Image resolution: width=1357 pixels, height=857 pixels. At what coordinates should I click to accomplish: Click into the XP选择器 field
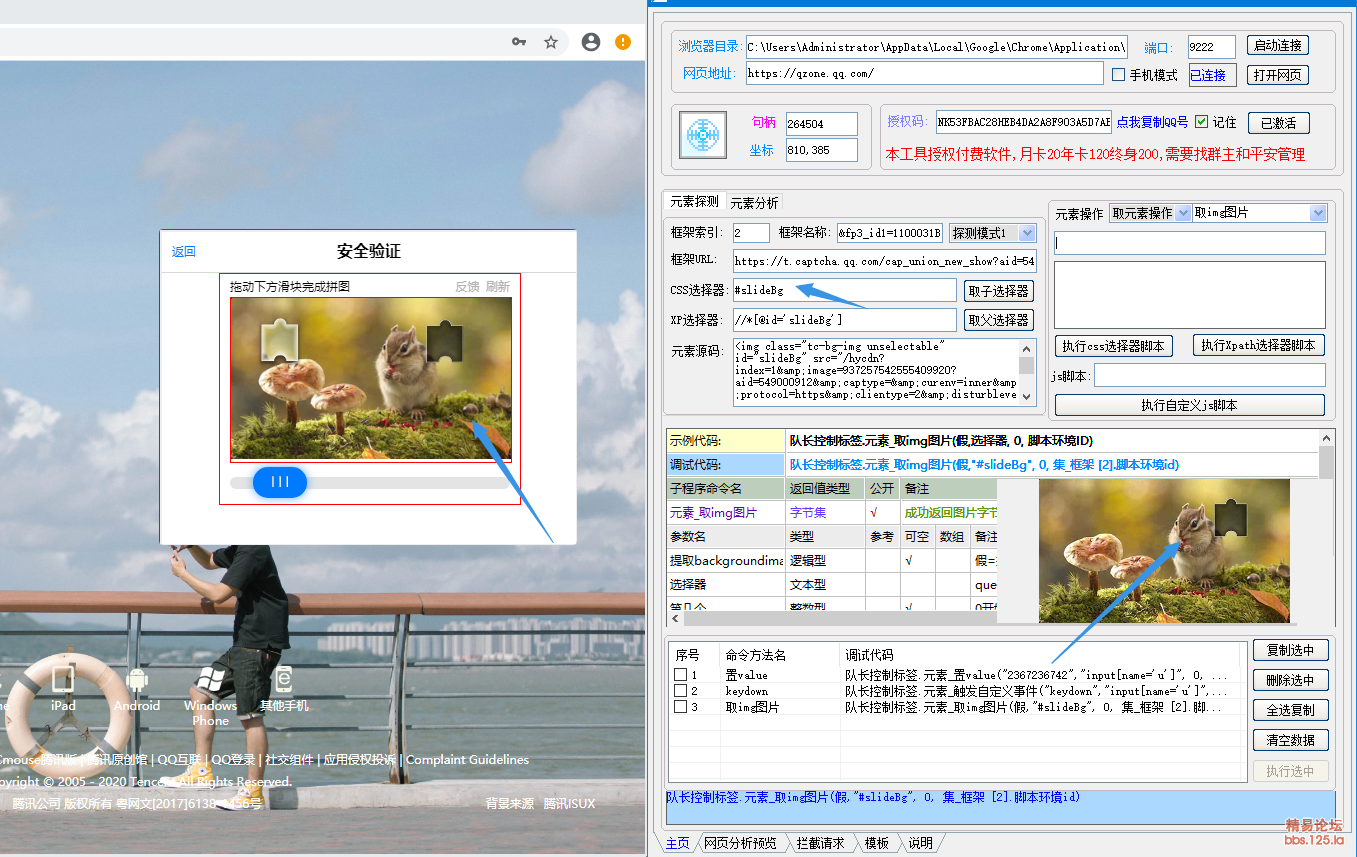844,320
